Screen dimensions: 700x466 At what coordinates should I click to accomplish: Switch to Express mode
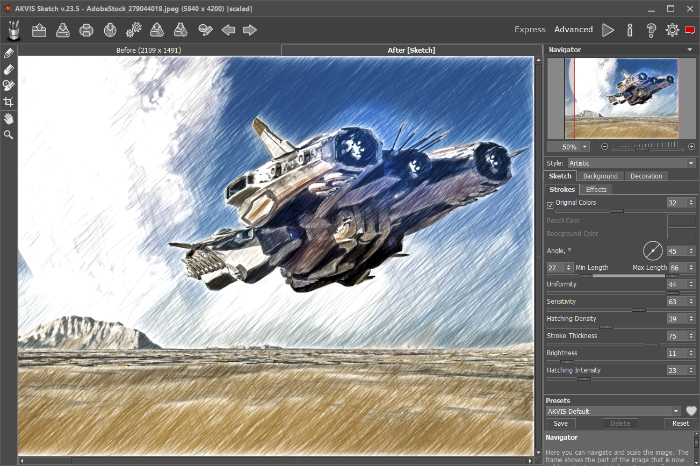(529, 30)
